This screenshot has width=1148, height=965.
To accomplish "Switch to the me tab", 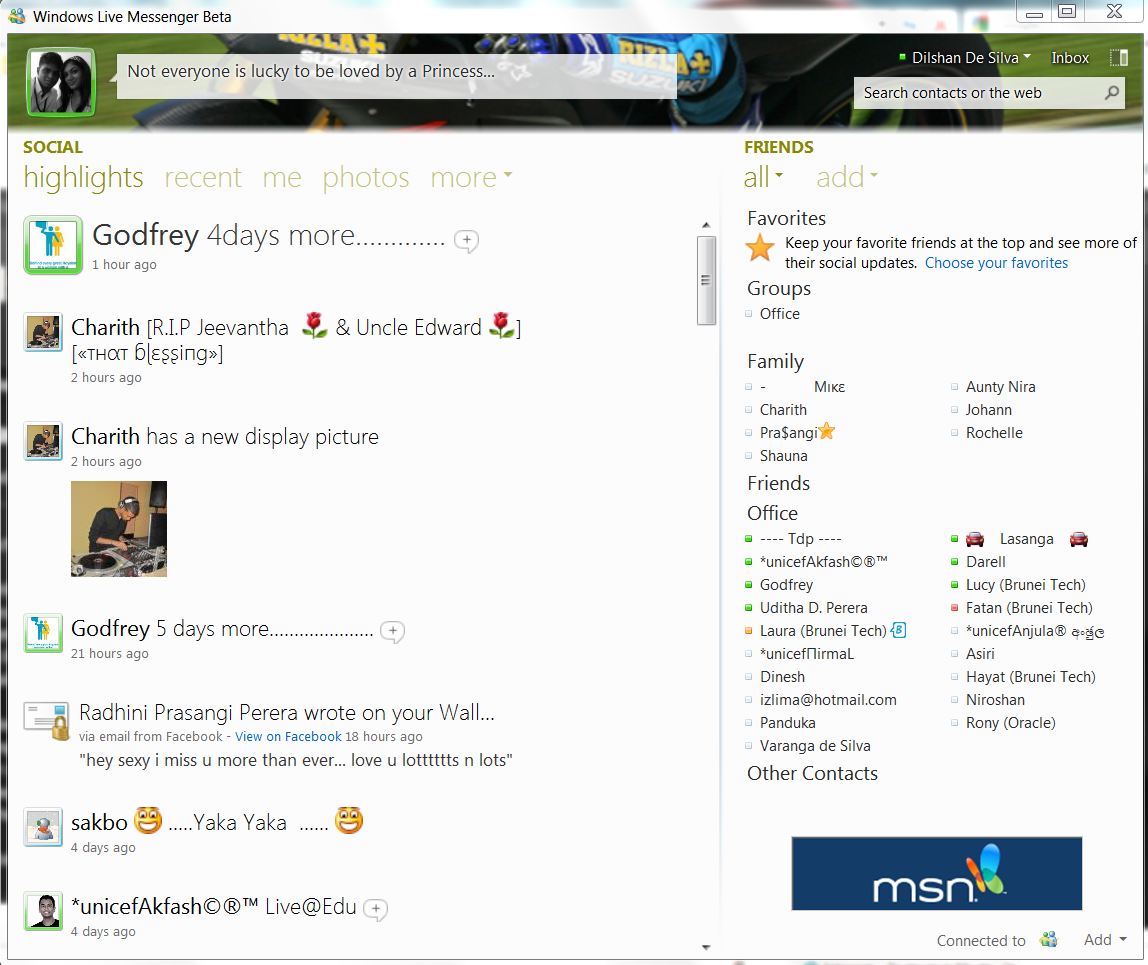I will (x=282, y=177).
